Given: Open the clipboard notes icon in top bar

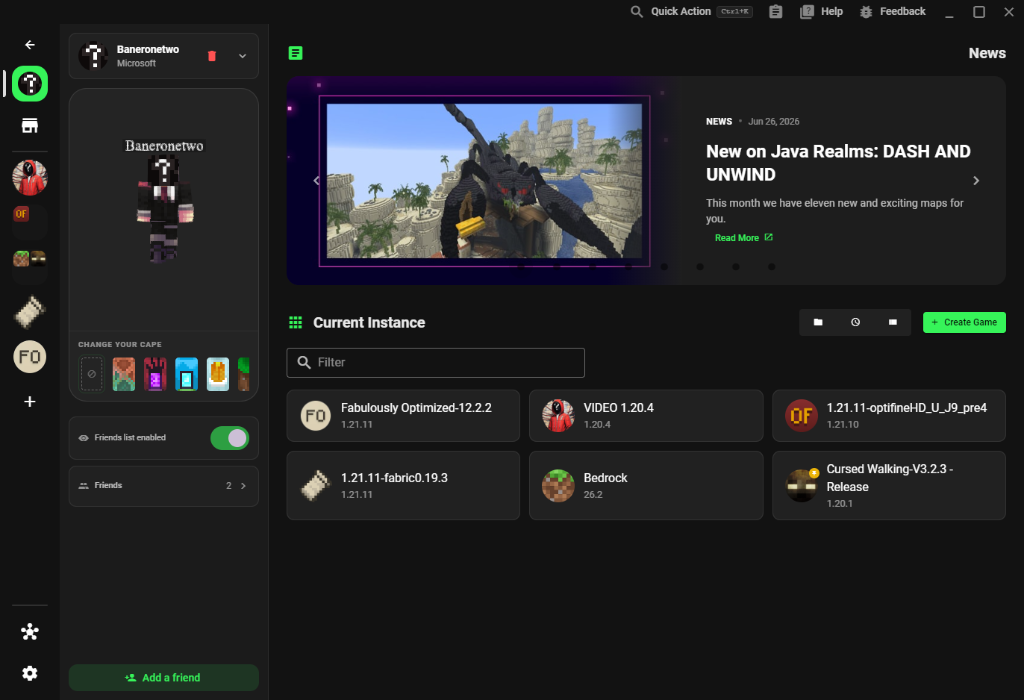Looking at the screenshot, I should [x=775, y=12].
